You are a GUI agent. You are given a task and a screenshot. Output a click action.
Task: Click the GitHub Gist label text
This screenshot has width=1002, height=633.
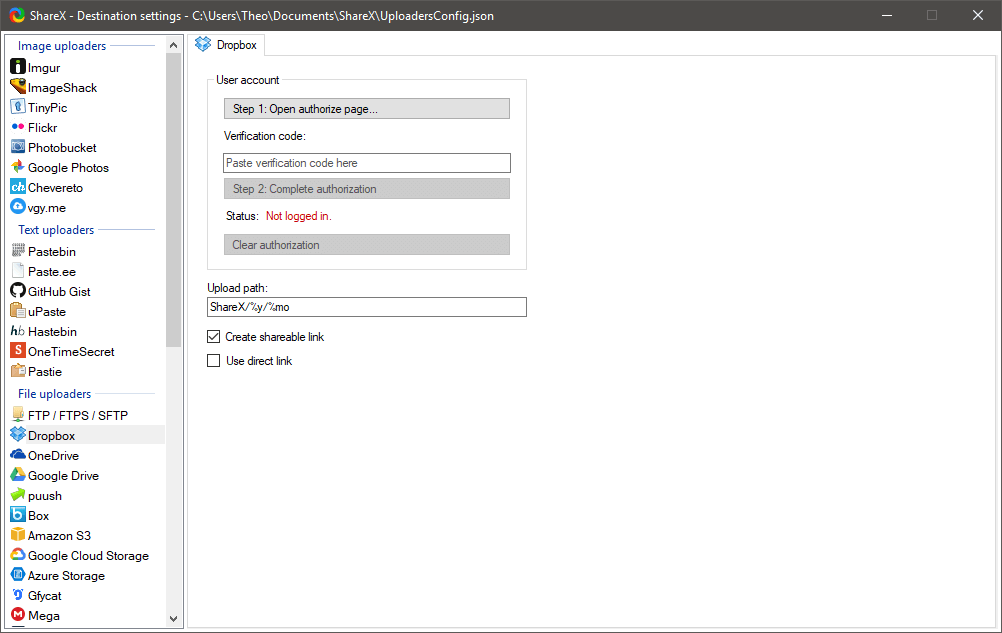point(59,291)
